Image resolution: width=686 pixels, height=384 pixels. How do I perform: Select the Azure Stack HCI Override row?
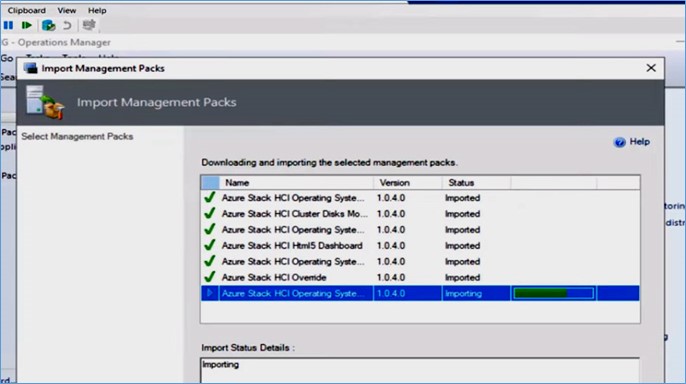420,278
